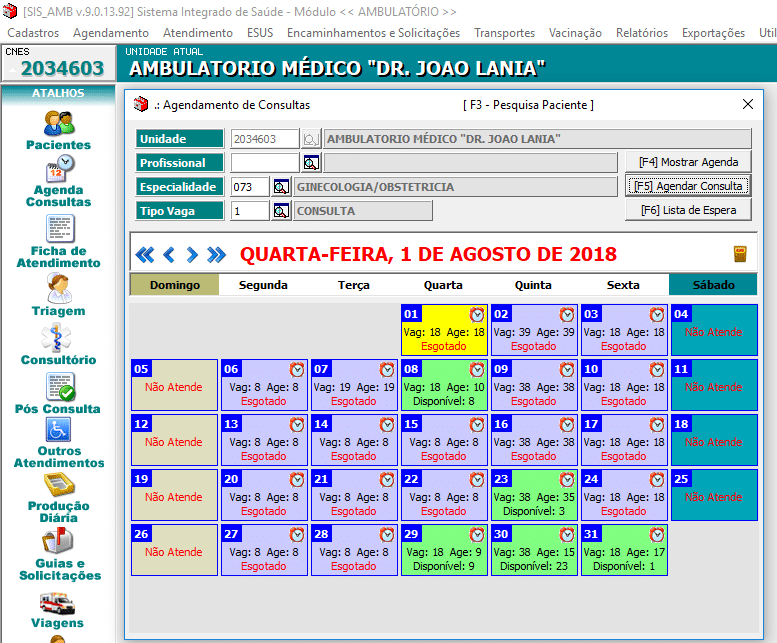Open the Ficha de Atendimento shortcut
777x643 pixels.
tap(58, 241)
